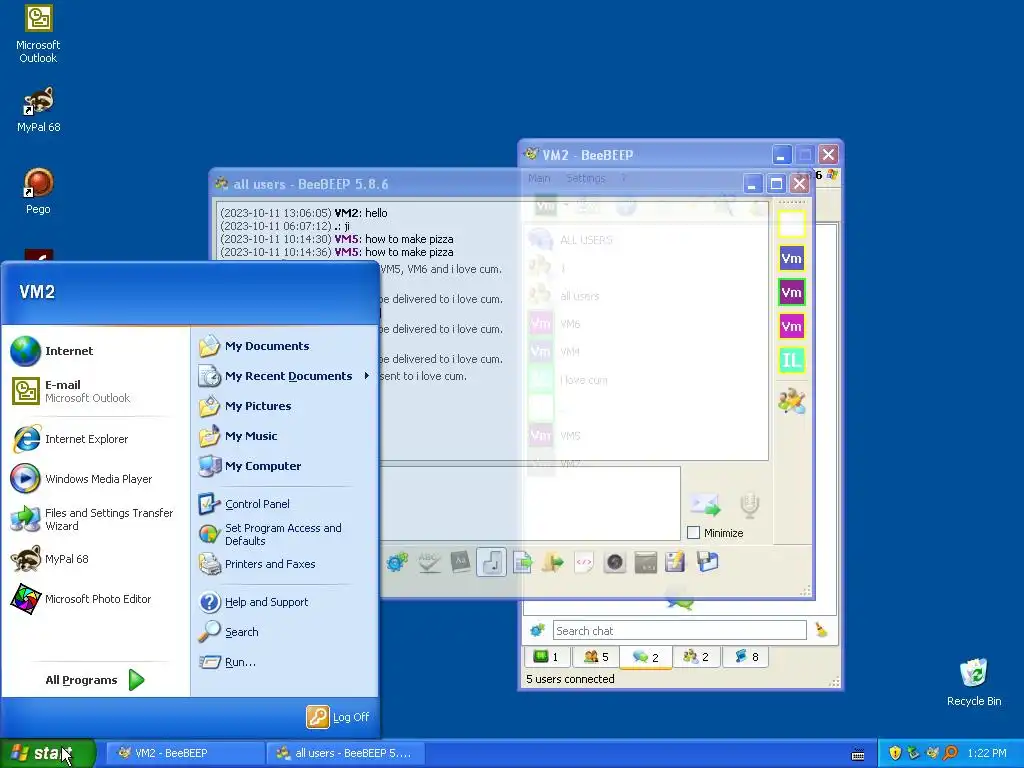Select the green-bordered purple Vm avatar
Screen dimensions: 1024x768
click(792, 292)
